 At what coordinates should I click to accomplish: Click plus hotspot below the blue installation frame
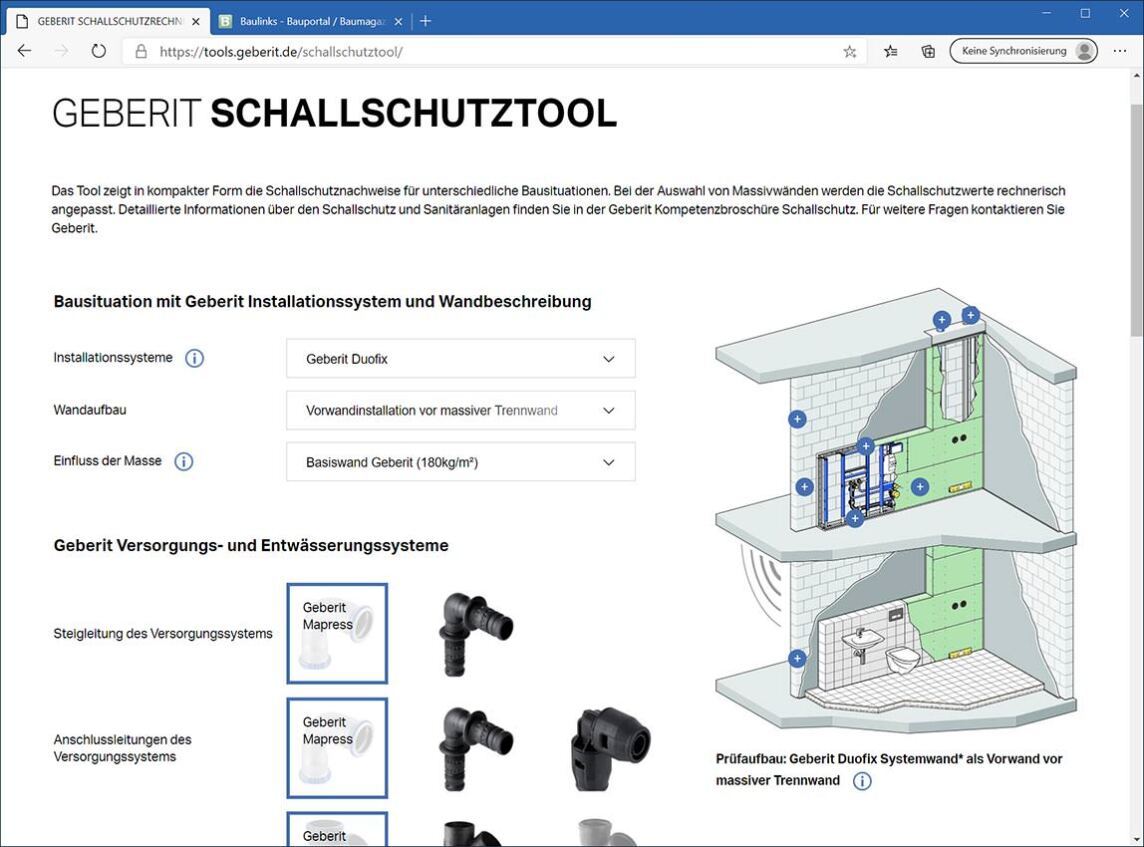pos(854,519)
